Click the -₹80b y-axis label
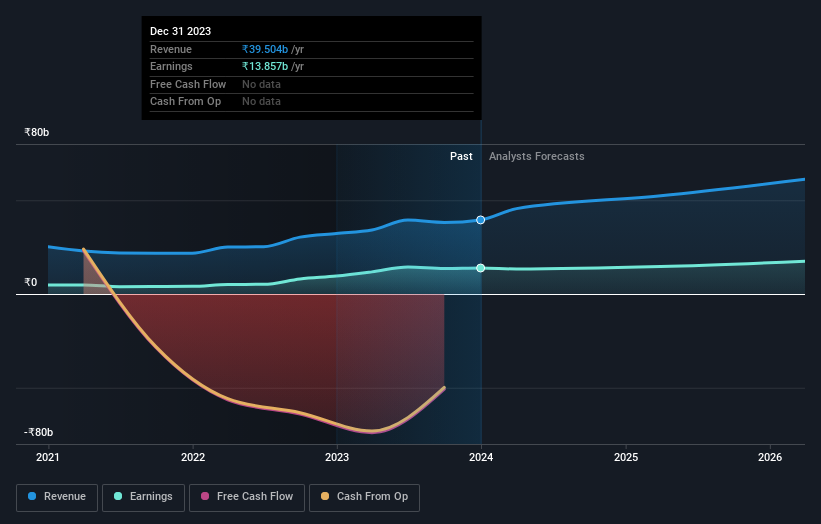The image size is (821, 524). pyautogui.click(x=38, y=432)
